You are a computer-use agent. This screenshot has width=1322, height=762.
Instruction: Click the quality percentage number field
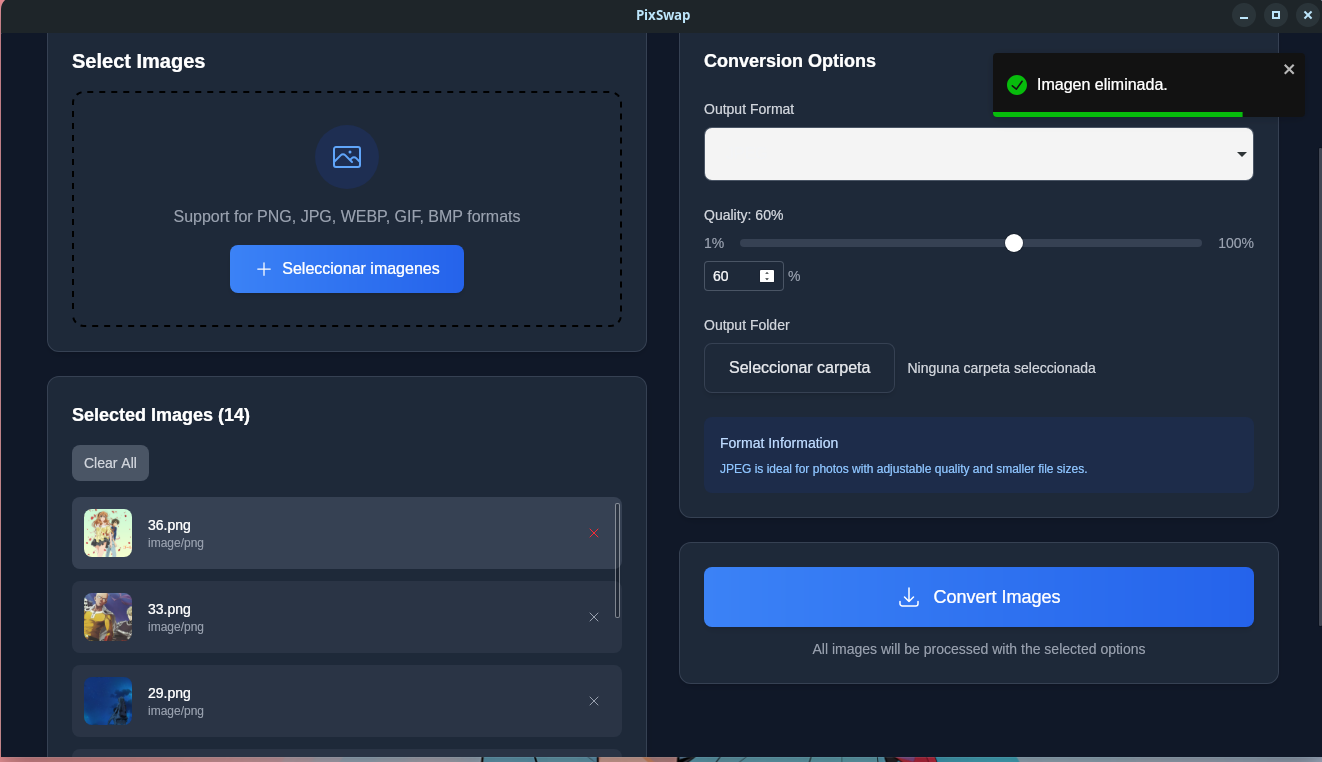click(x=744, y=276)
